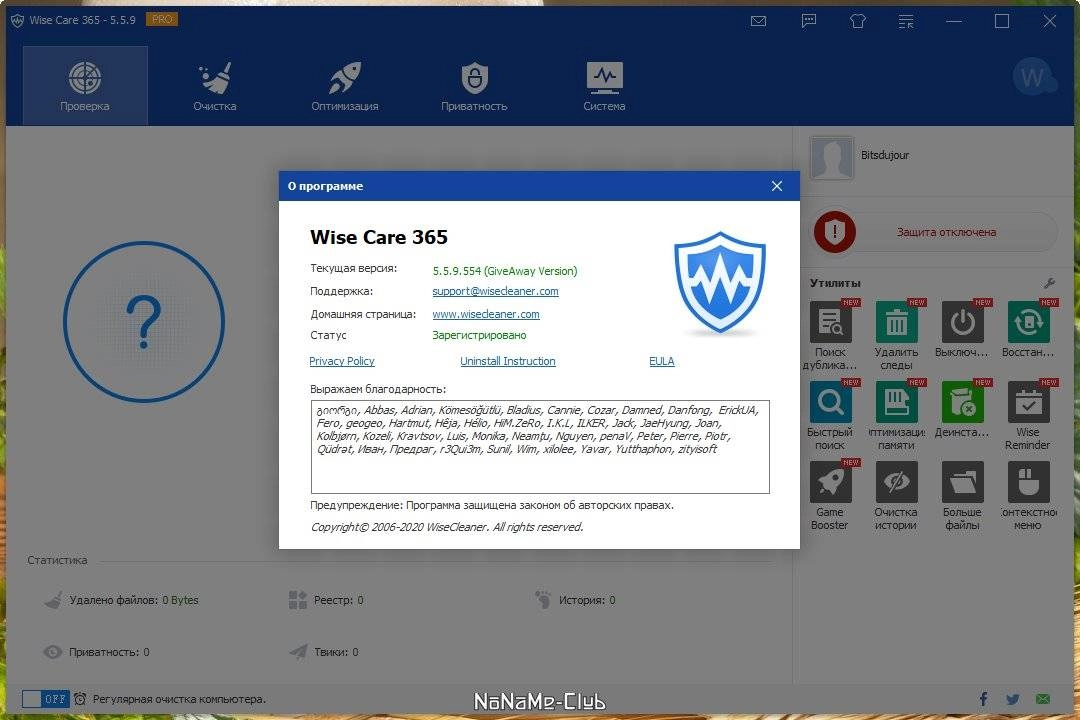Open the Система monitoring tab
Image resolution: width=1080 pixels, height=720 pixels.
[x=604, y=86]
